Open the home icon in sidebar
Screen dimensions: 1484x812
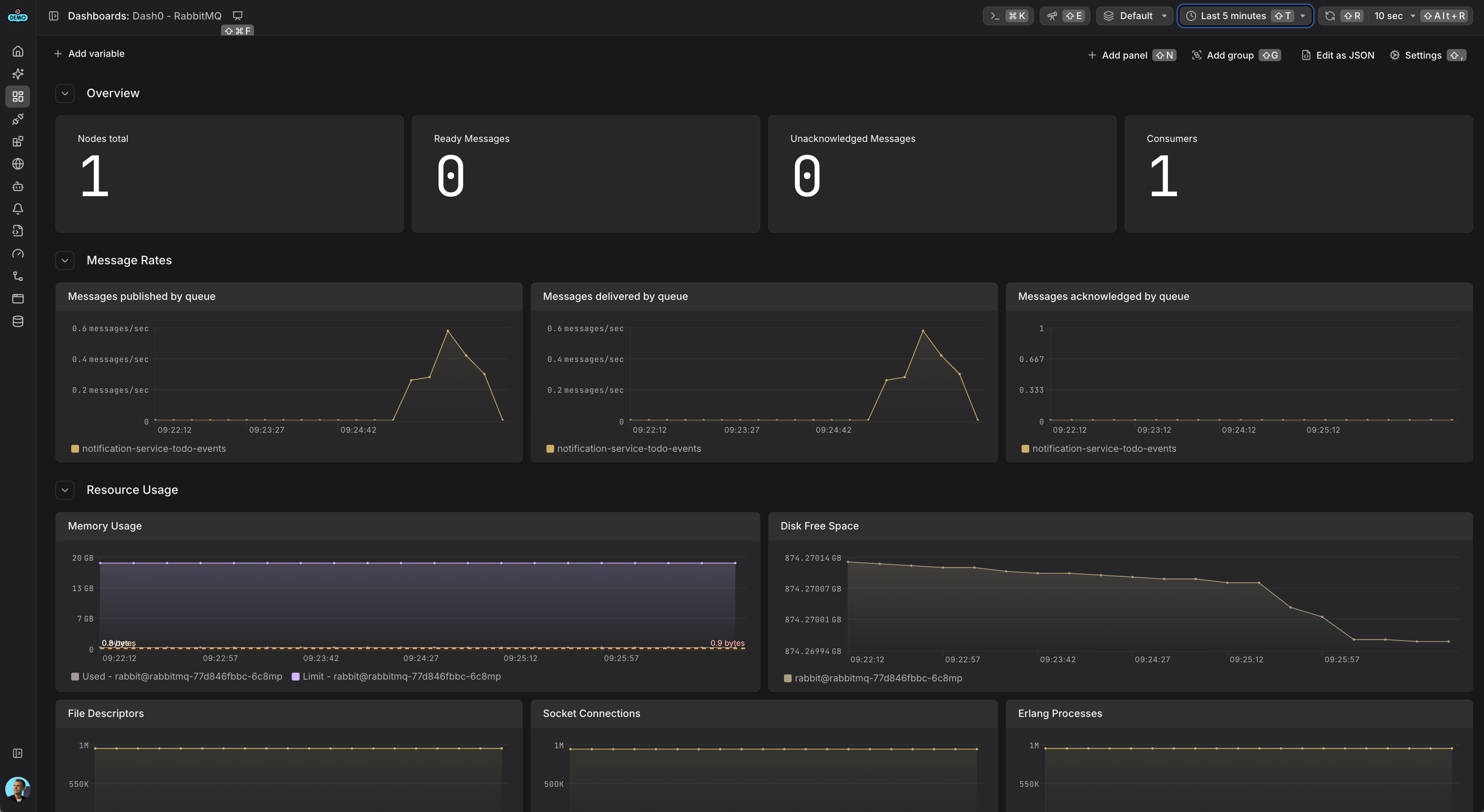18,51
